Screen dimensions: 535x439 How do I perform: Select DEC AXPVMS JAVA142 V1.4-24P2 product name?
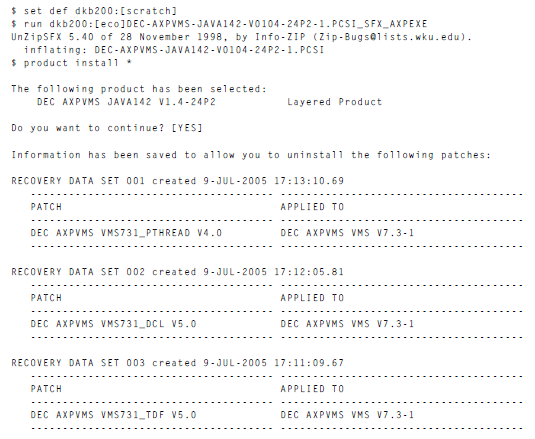pos(126,102)
